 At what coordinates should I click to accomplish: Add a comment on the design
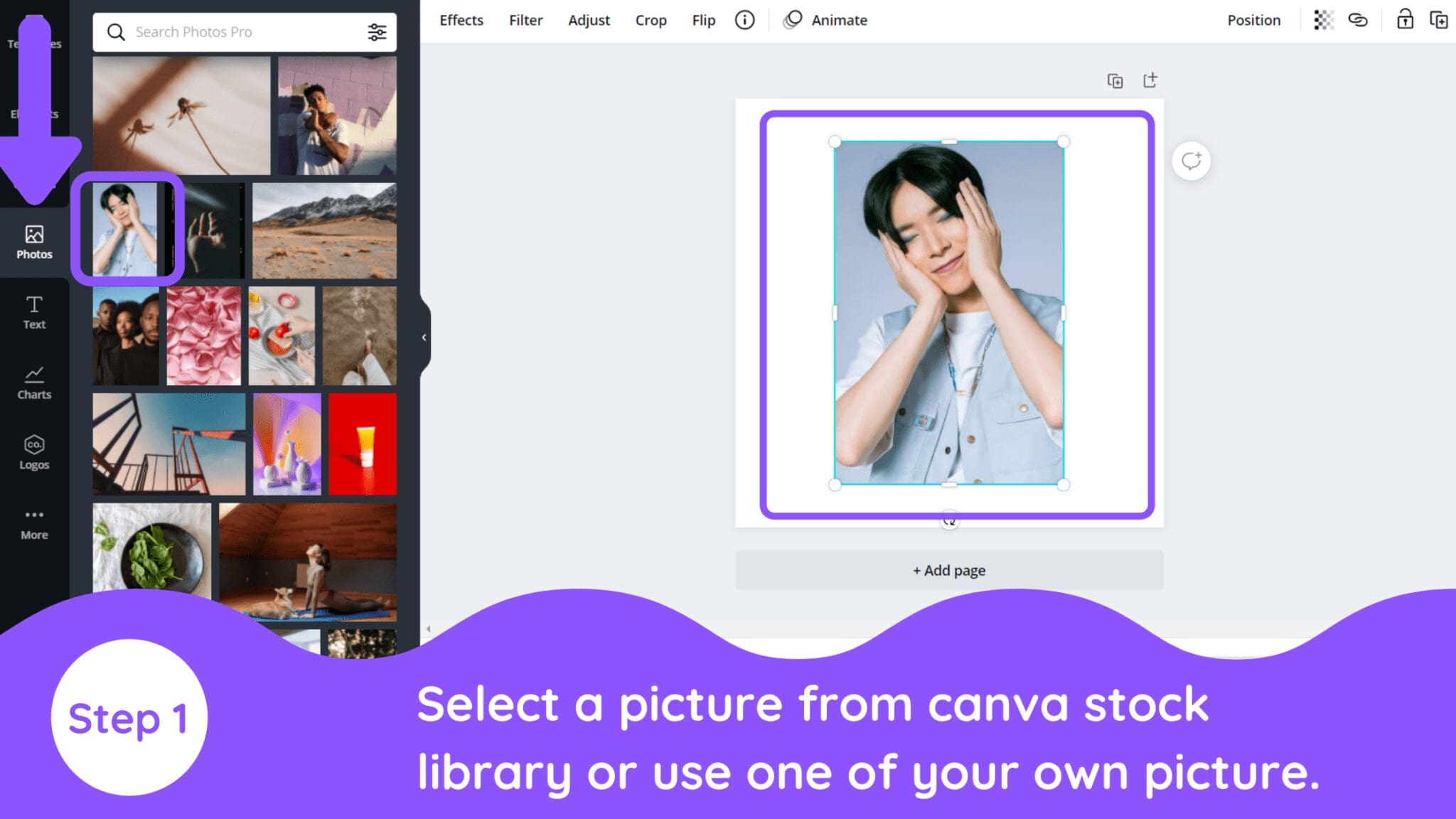click(x=1190, y=161)
